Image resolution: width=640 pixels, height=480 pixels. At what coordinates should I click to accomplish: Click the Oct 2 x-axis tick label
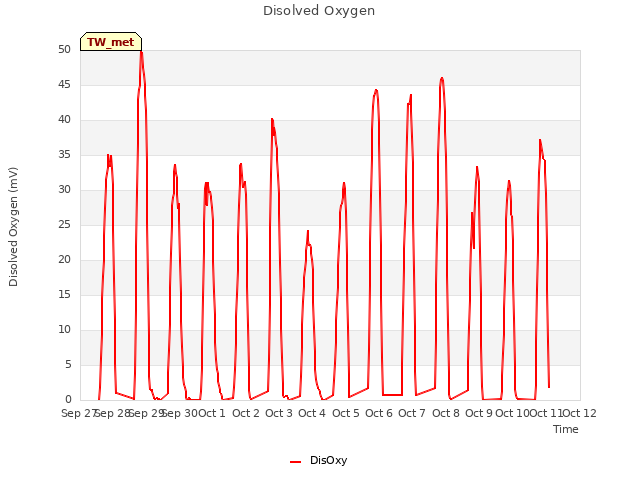click(x=246, y=413)
